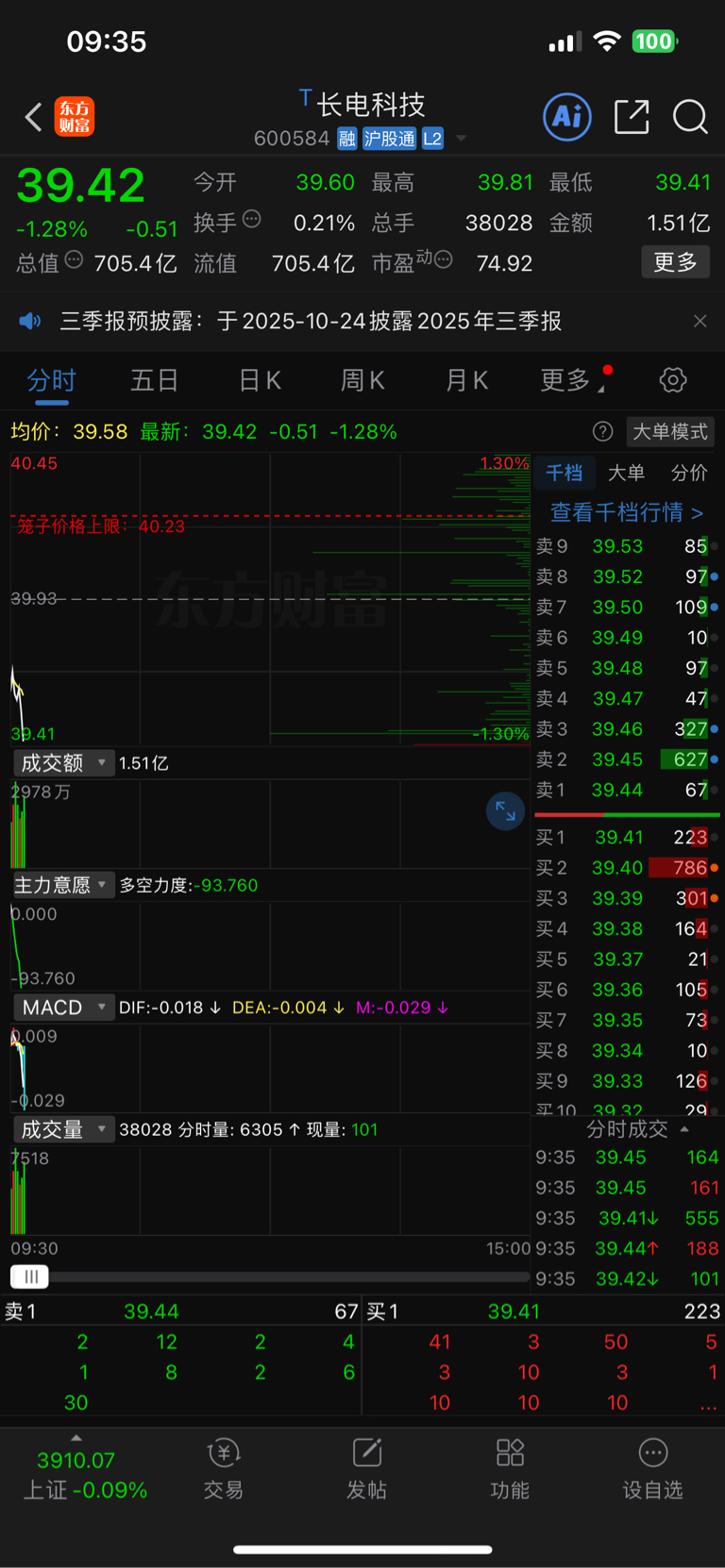This screenshot has height=1568, width=725.
Task: Toggle 大单模式
Action: [x=670, y=431]
